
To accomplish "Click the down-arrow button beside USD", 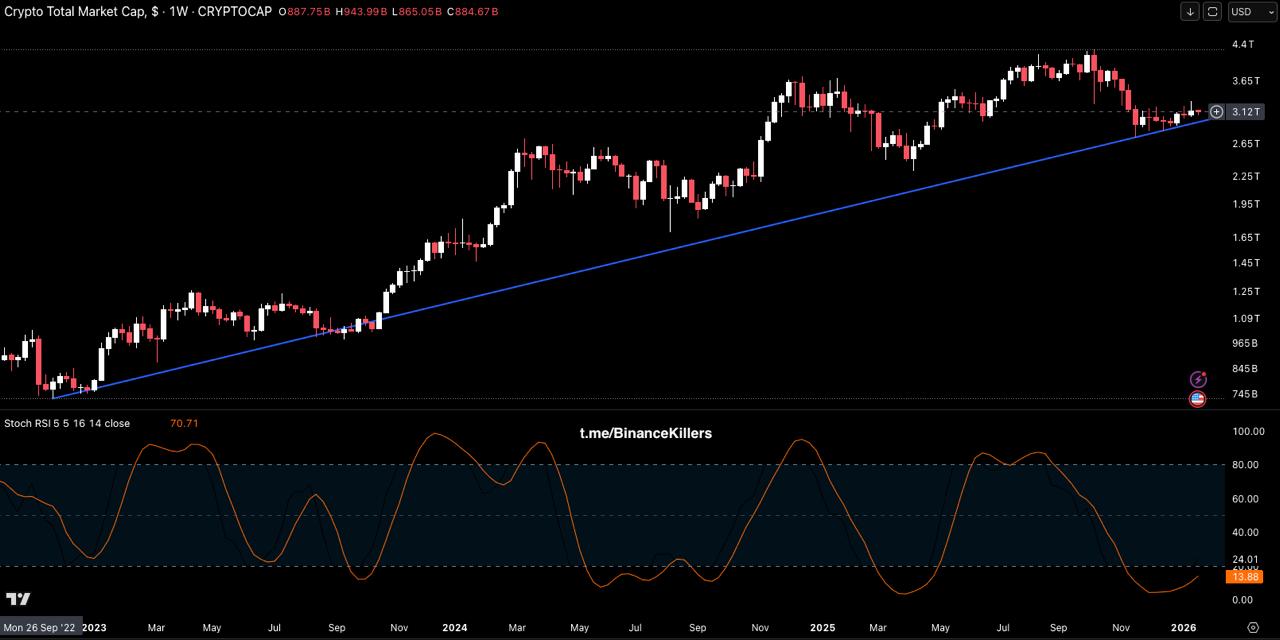I will point(1190,12).
